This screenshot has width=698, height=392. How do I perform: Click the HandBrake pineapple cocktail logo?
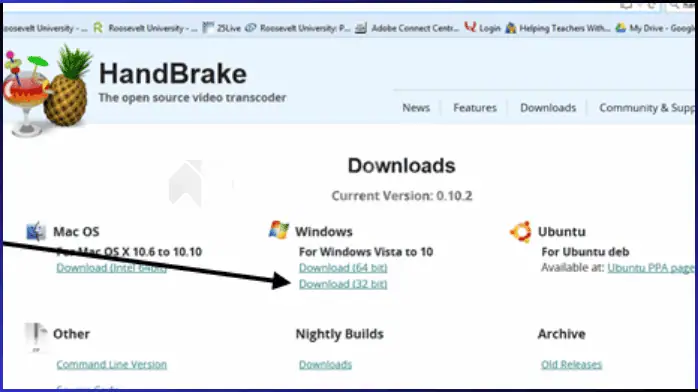[x=47, y=90]
